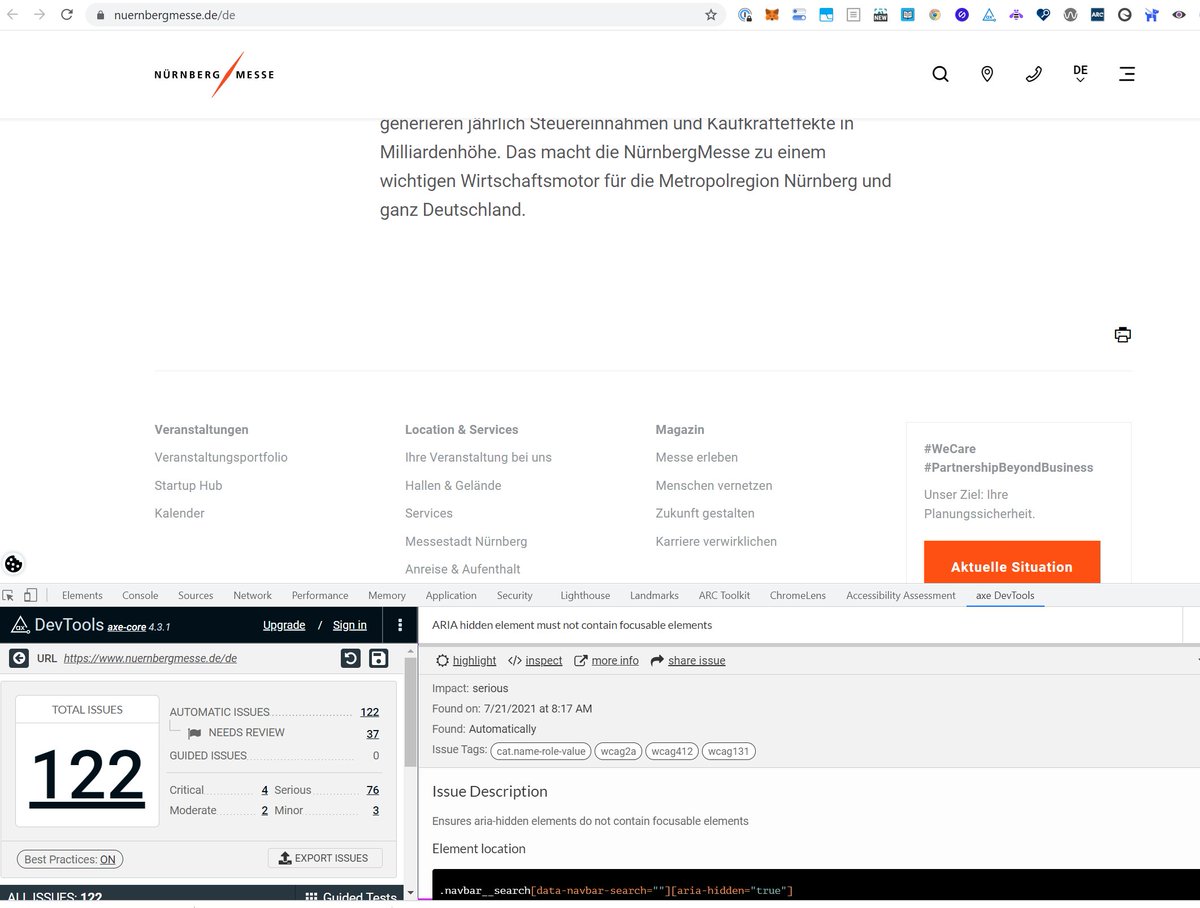This screenshot has width=1200, height=908.
Task: Click the axe back arrow button
Action: point(19,658)
